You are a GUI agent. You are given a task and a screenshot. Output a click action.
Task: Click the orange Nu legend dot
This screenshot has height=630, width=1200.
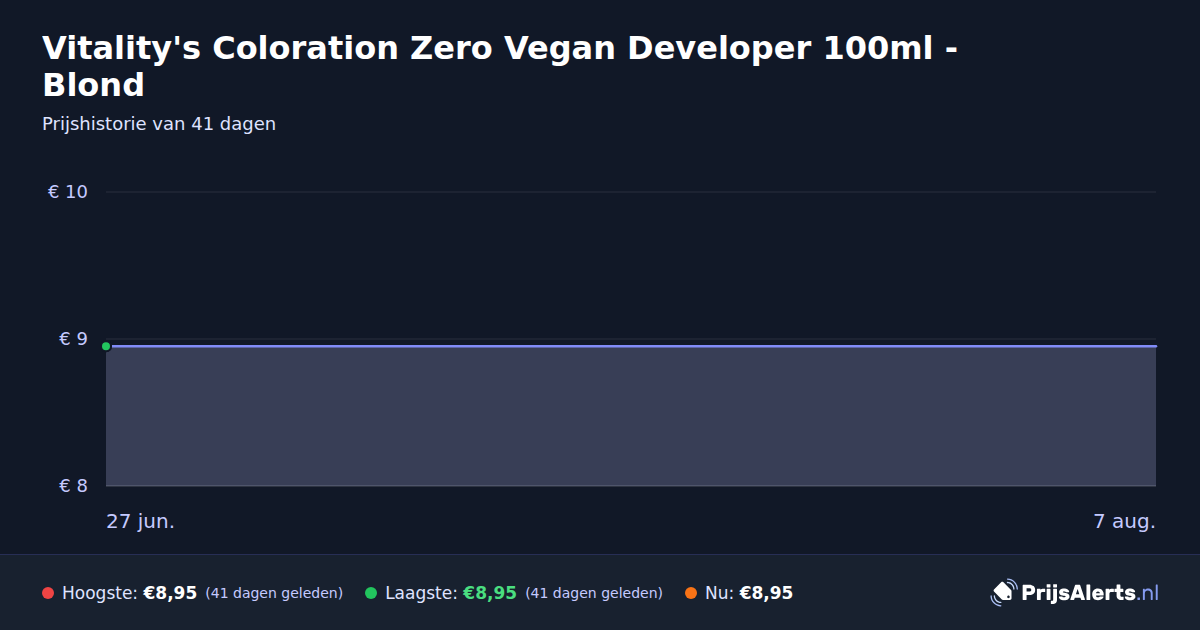[691, 593]
